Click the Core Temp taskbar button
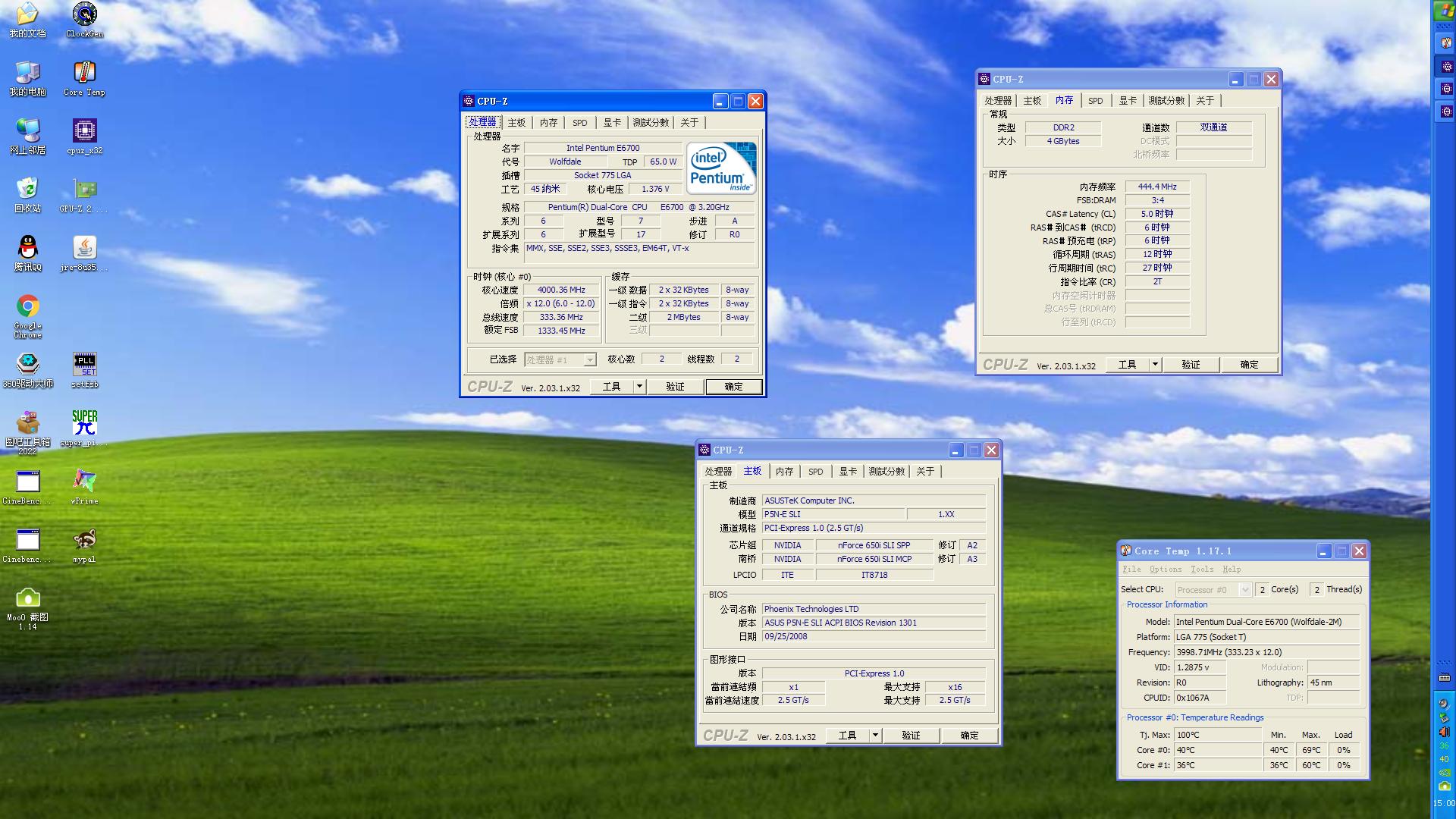 click(x=1446, y=43)
